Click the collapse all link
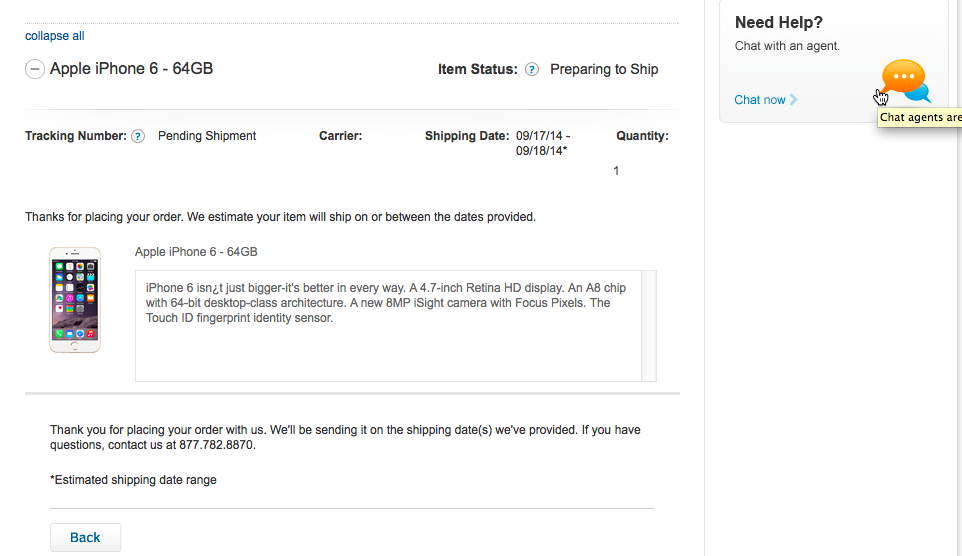The image size is (962, 556). pyautogui.click(x=55, y=36)
